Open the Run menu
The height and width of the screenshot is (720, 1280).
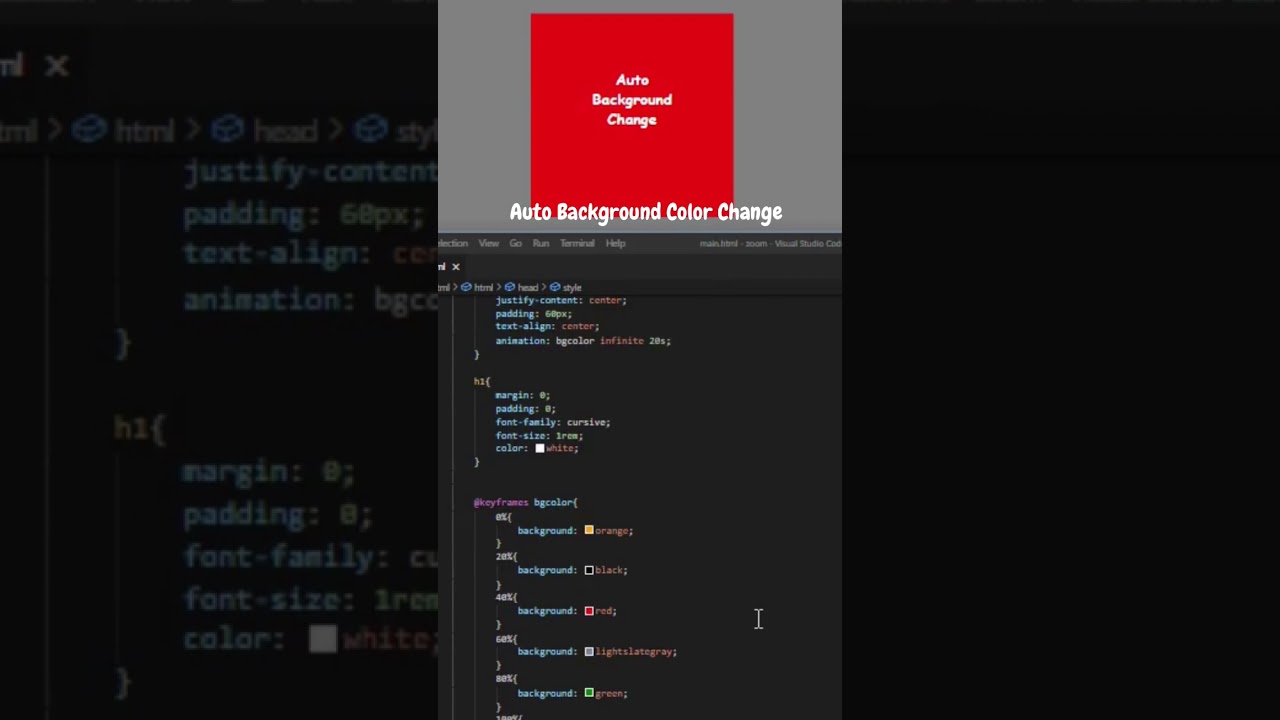point(541,244)
